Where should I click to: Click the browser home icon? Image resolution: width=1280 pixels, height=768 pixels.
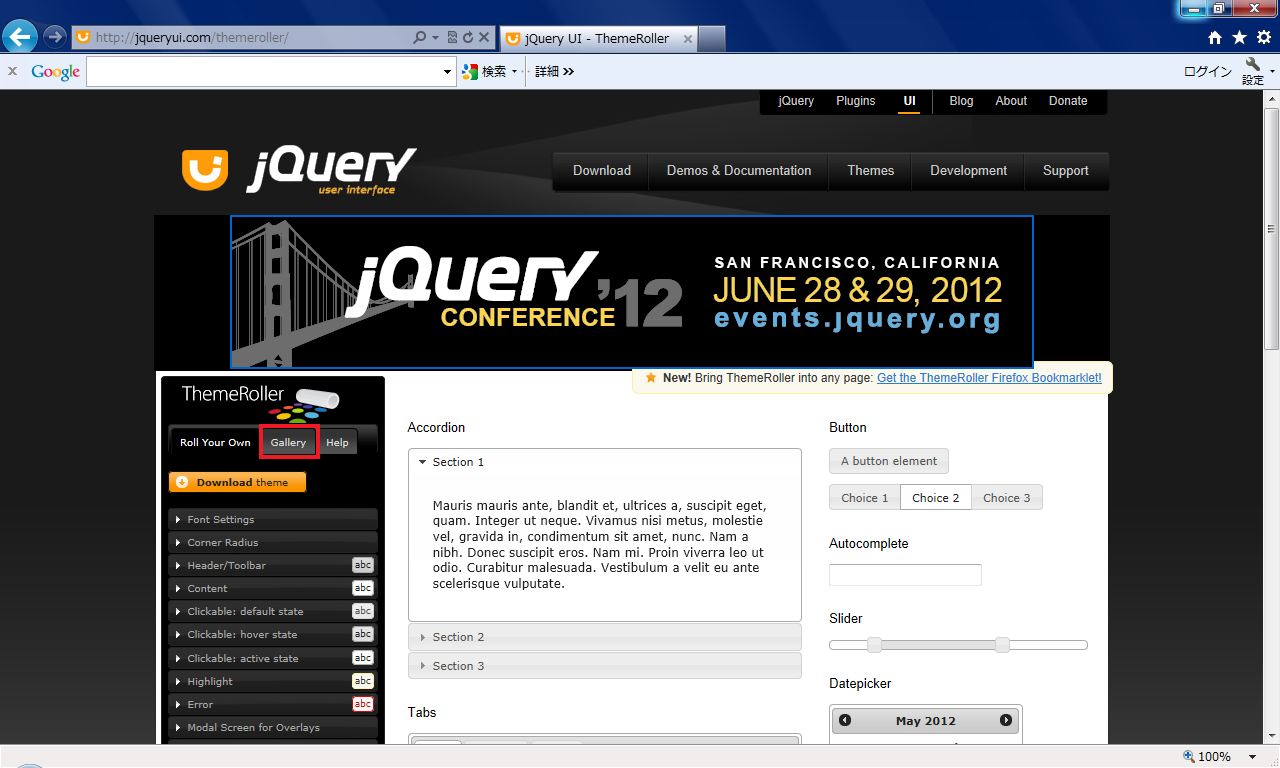click(1215, 38)
